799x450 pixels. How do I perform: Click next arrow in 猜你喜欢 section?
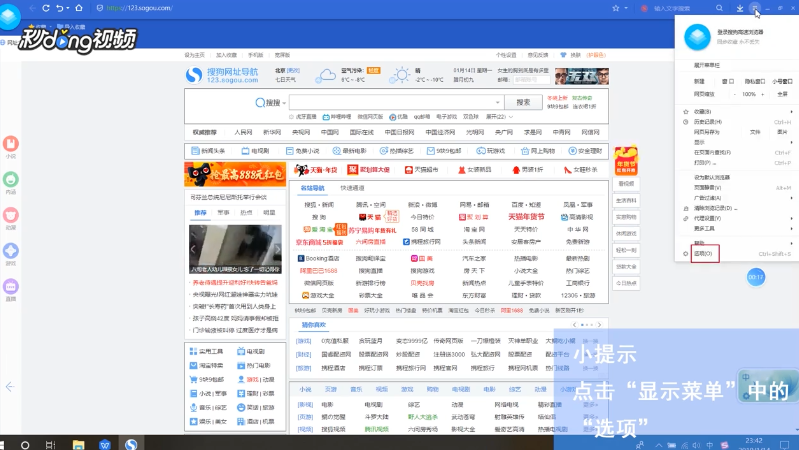pyautogui.click(x=599, y=325)
